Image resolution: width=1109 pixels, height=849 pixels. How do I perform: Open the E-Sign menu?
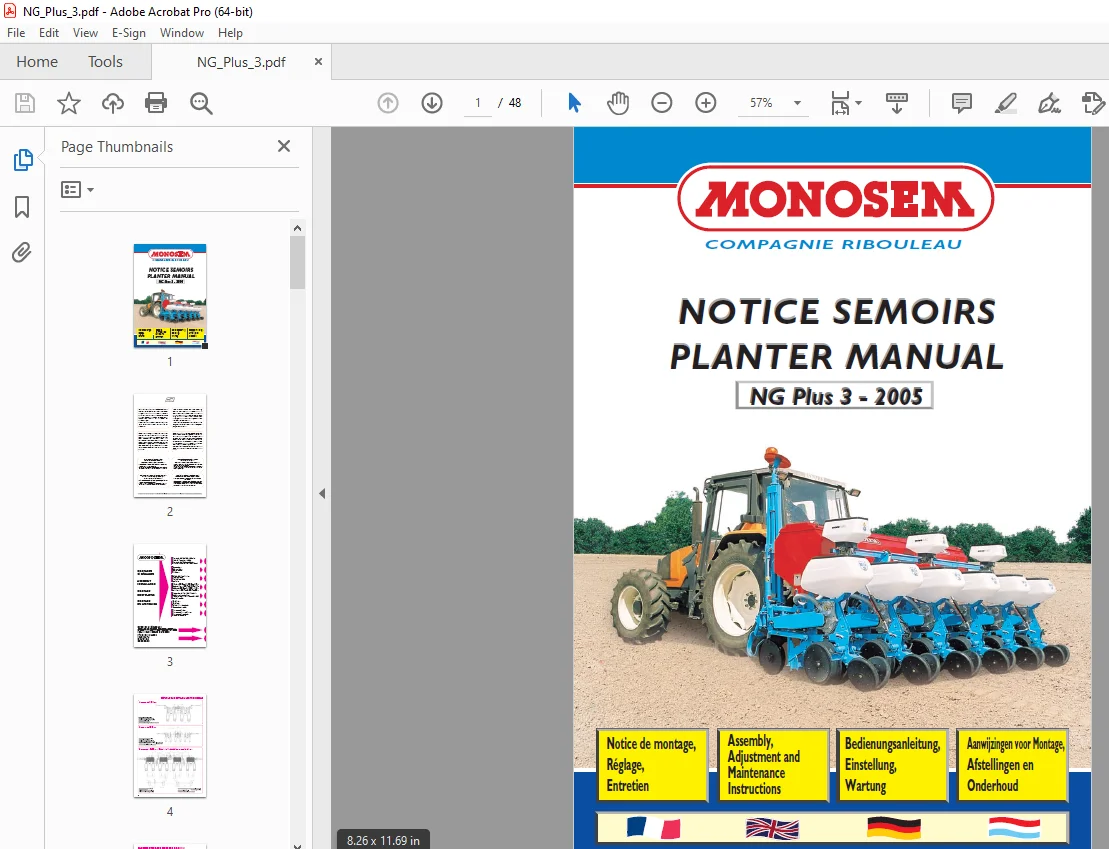129,33
